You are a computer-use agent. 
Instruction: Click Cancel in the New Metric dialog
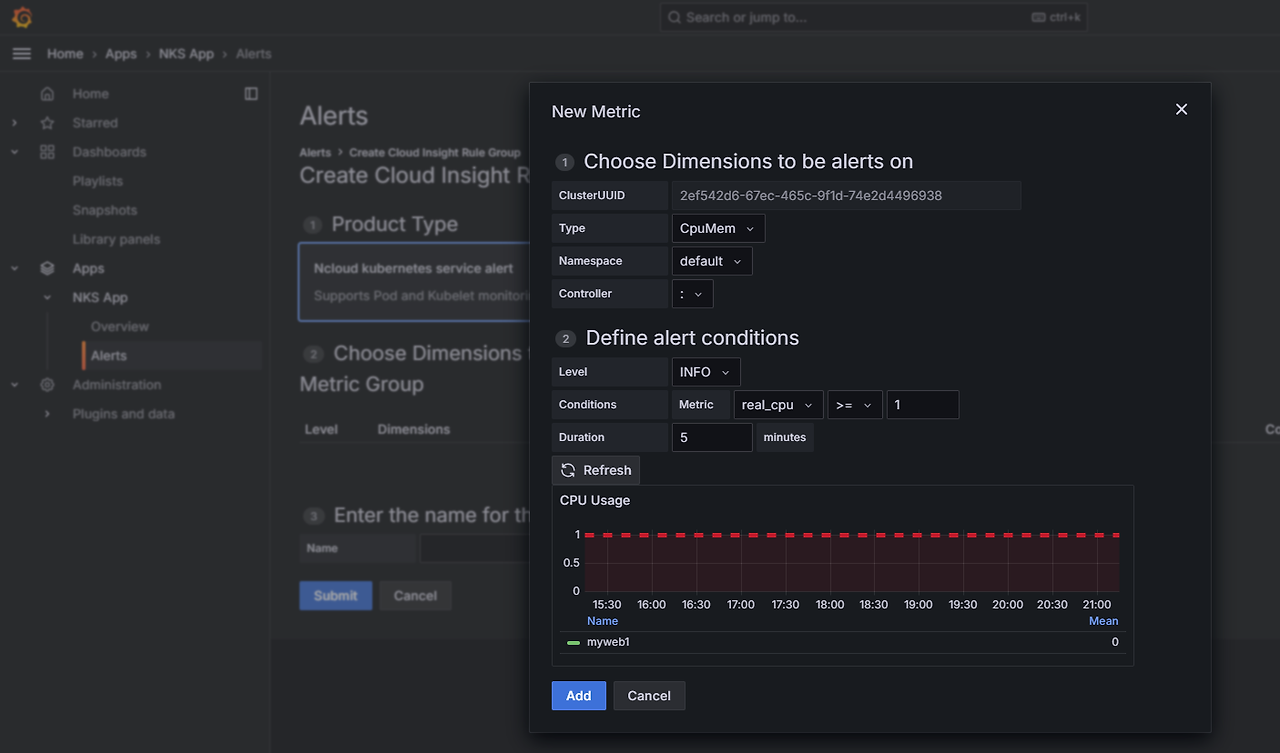pyautogui.click(x=649, y=696)
